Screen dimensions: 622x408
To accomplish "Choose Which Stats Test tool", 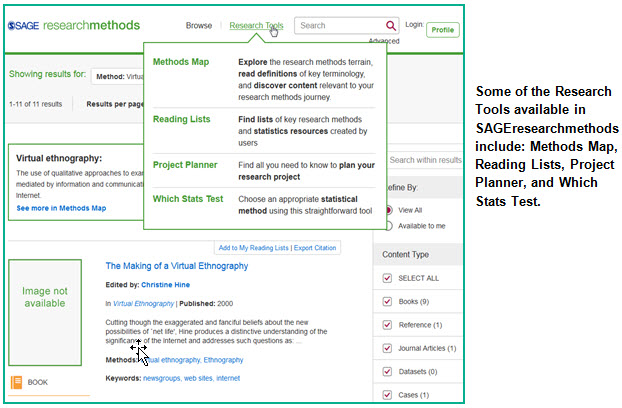I will coord(188,199).
